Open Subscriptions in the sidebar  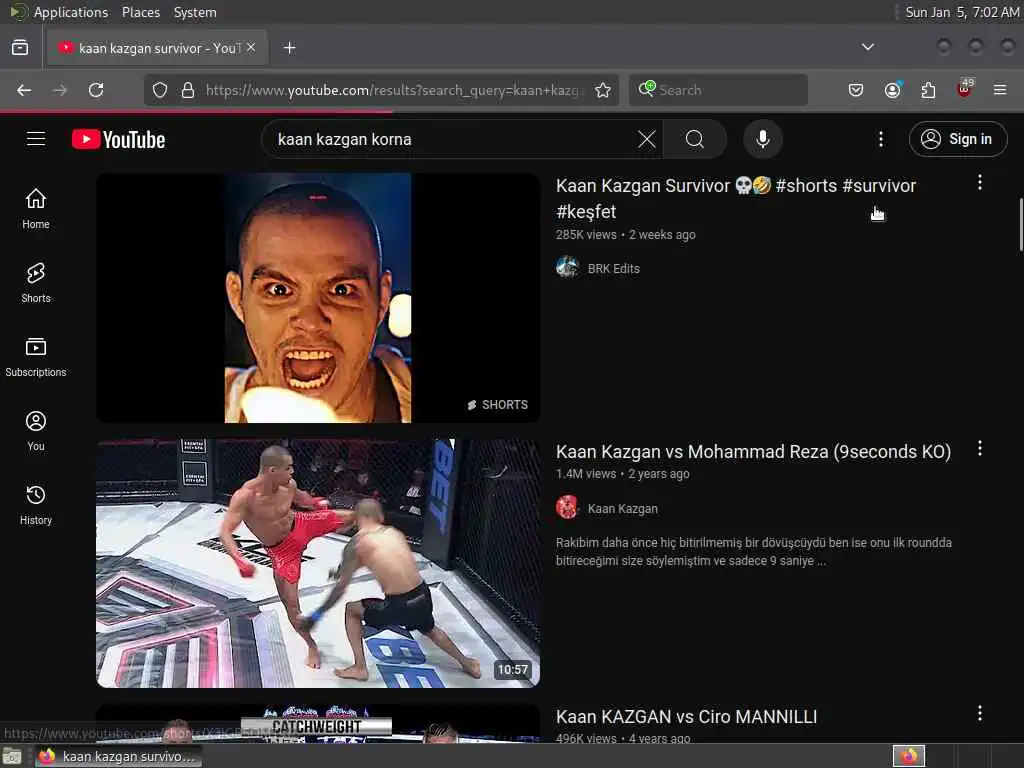[x=36, y=357]
